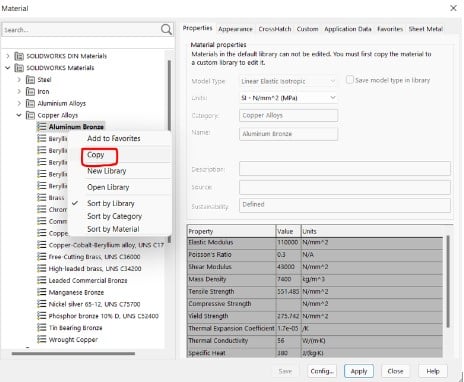Click the Source input field
Screen dimensions: 464x382
pyautogui.click(x=345, y=187)
